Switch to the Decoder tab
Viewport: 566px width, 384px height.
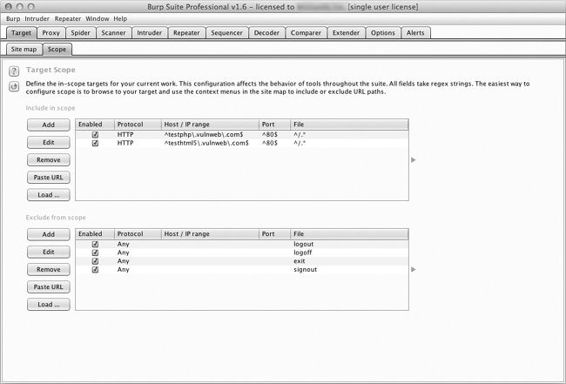266,33
